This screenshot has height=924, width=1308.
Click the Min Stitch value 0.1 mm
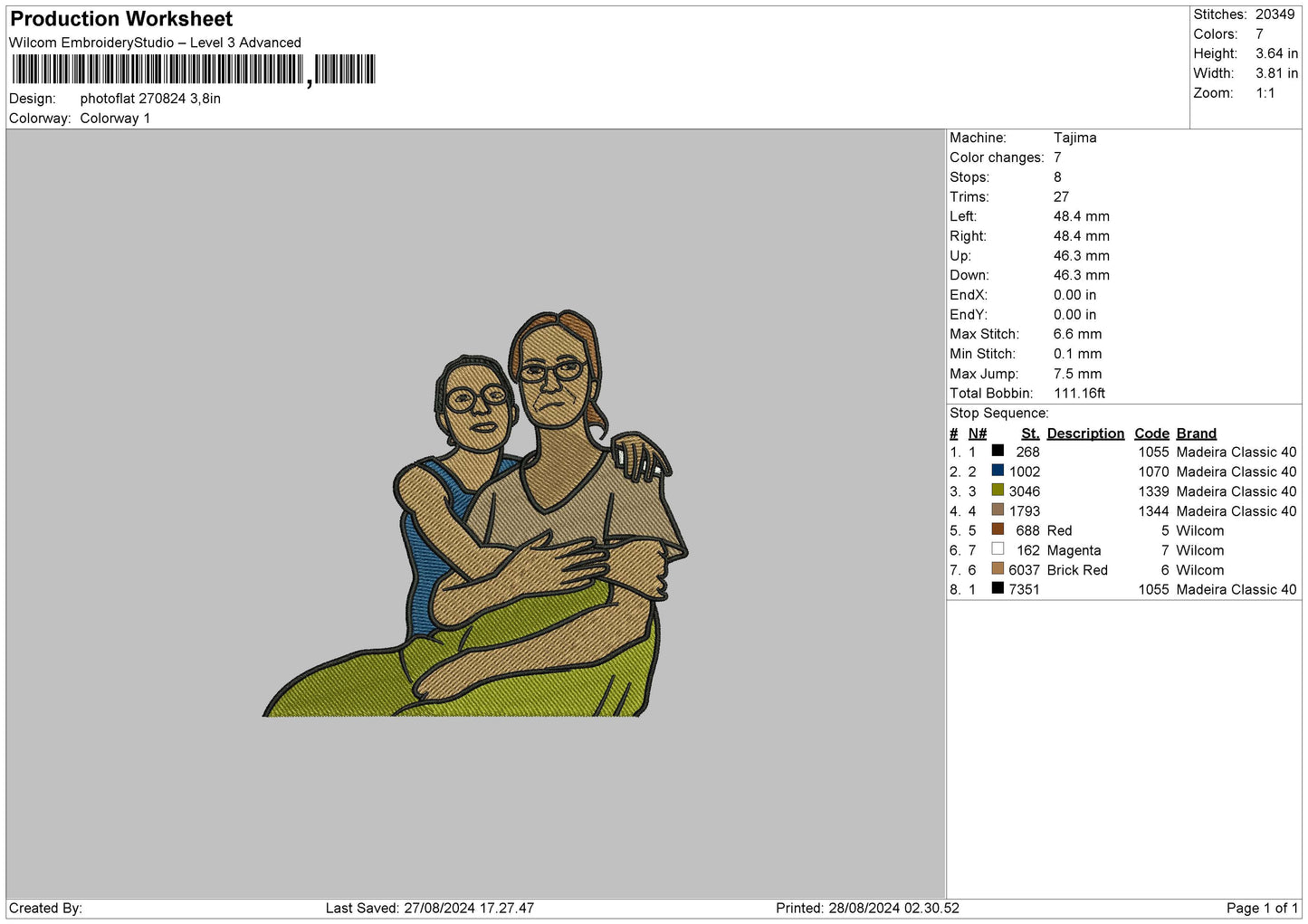click(x=1077, y=354)
